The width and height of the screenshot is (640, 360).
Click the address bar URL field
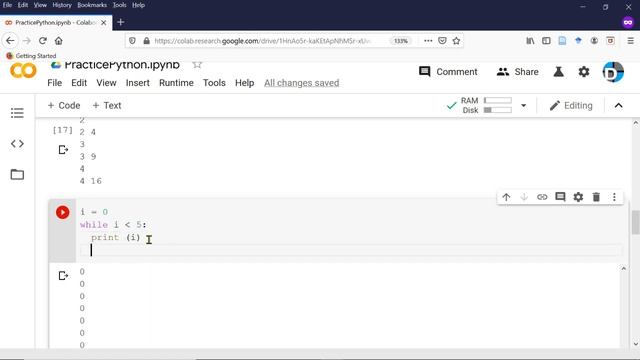point(263,41)
